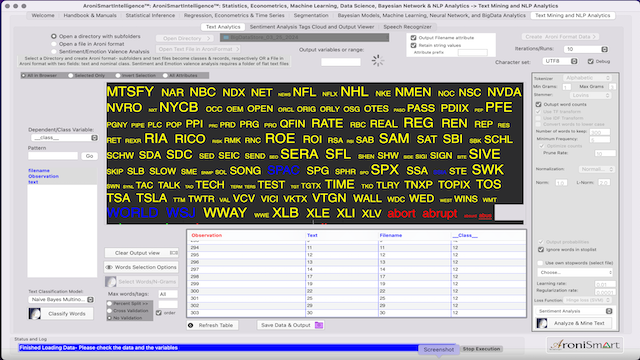Click the eye icon on Words Selection Options

(109, 267)
